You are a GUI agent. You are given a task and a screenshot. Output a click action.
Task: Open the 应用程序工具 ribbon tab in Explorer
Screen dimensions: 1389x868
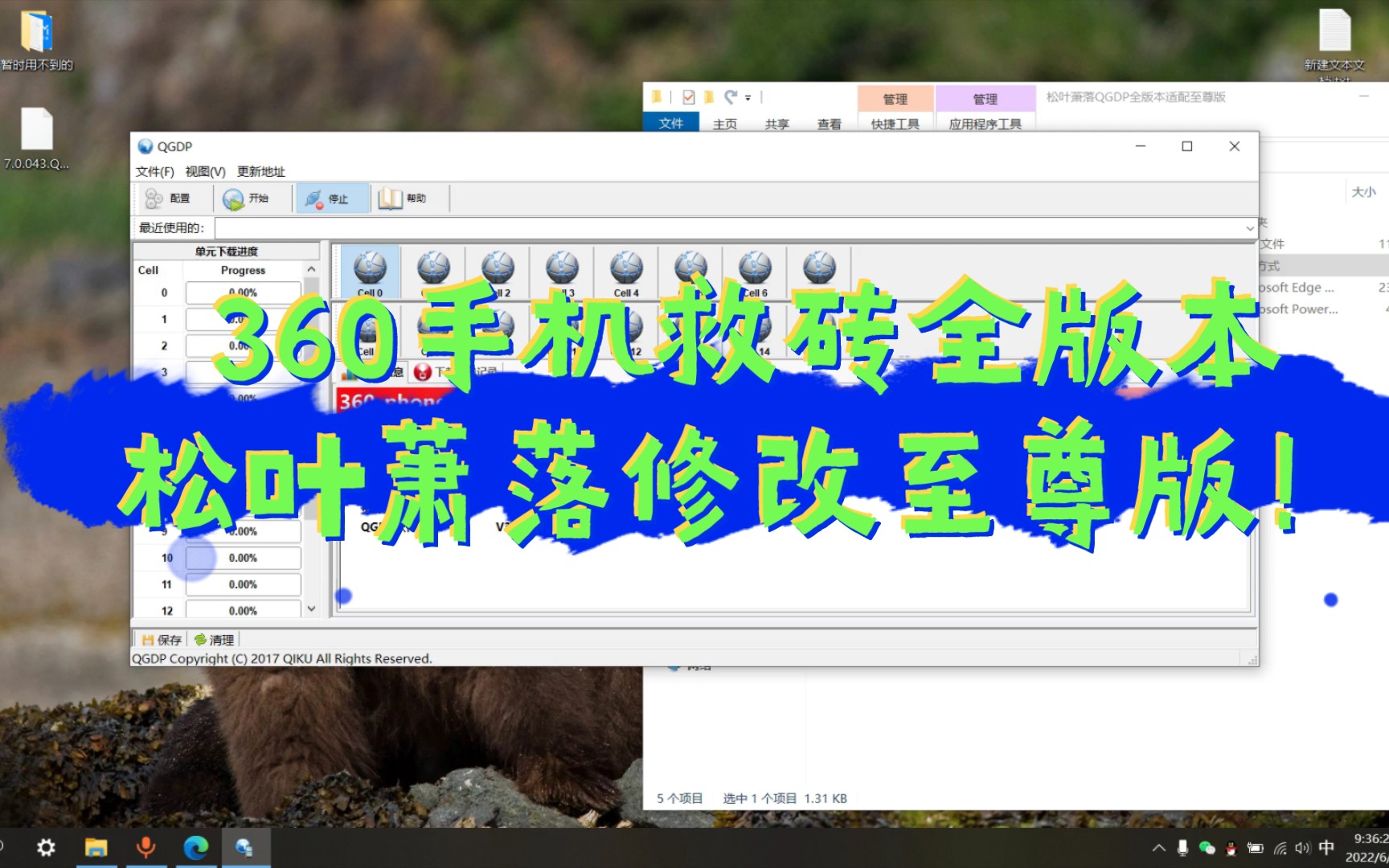pos(985,124)
